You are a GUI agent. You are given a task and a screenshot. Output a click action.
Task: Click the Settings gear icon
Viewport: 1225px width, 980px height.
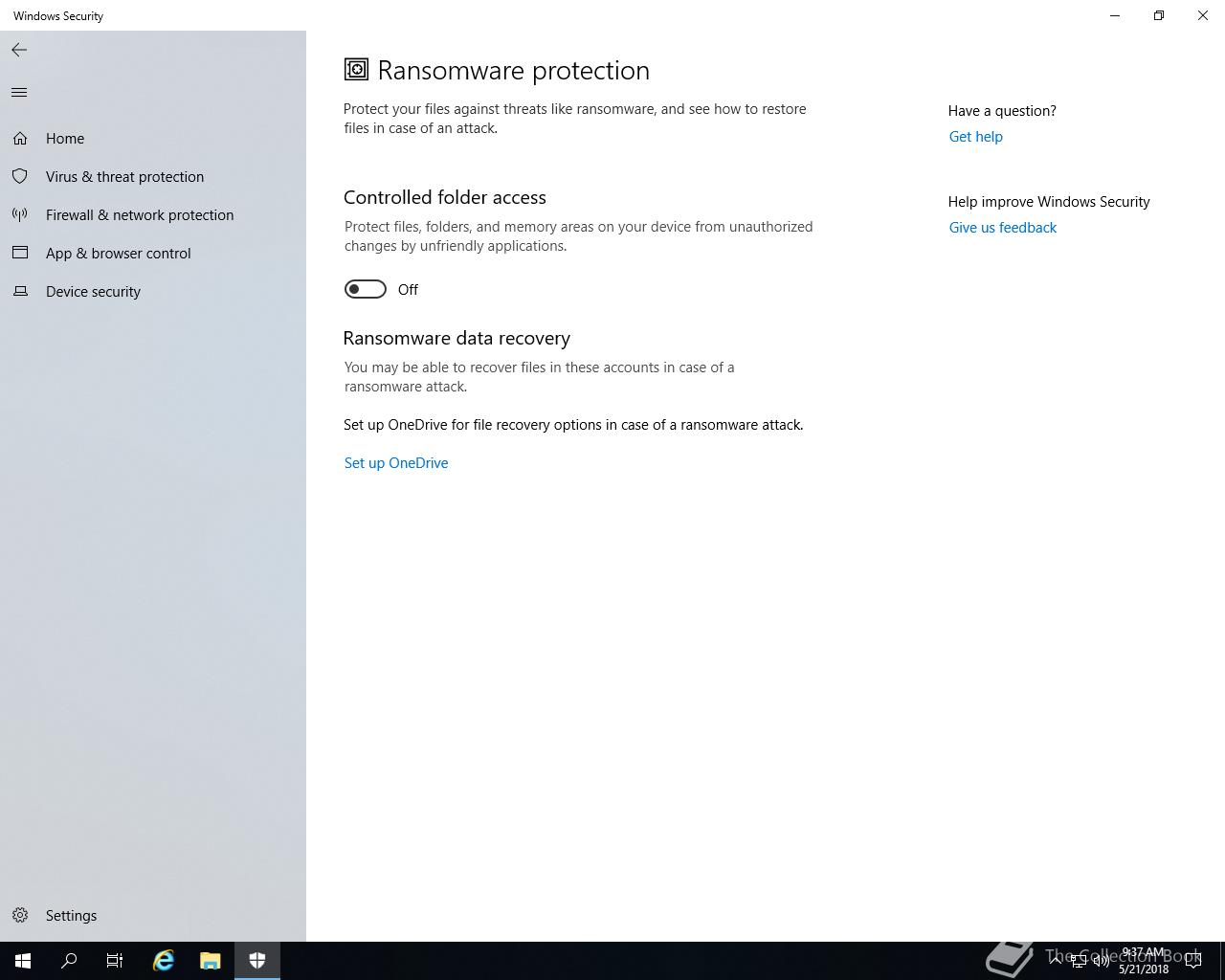(x=20, y=916)
